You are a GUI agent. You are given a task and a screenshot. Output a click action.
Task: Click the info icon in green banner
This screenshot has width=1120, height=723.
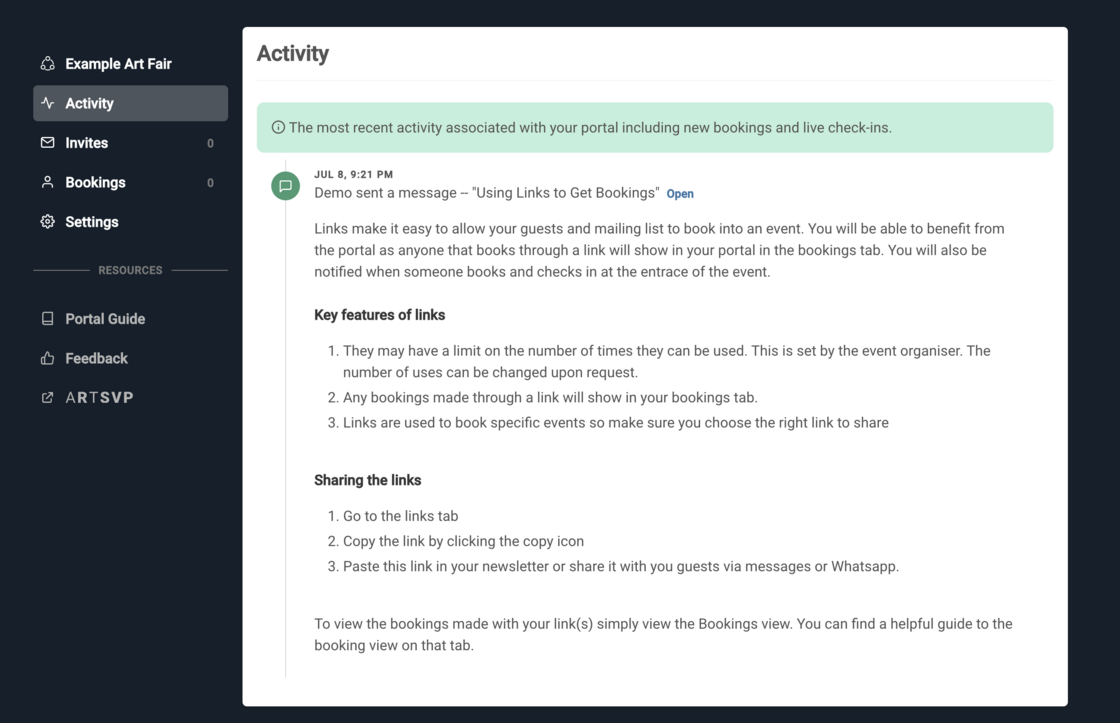pos(278,128)
